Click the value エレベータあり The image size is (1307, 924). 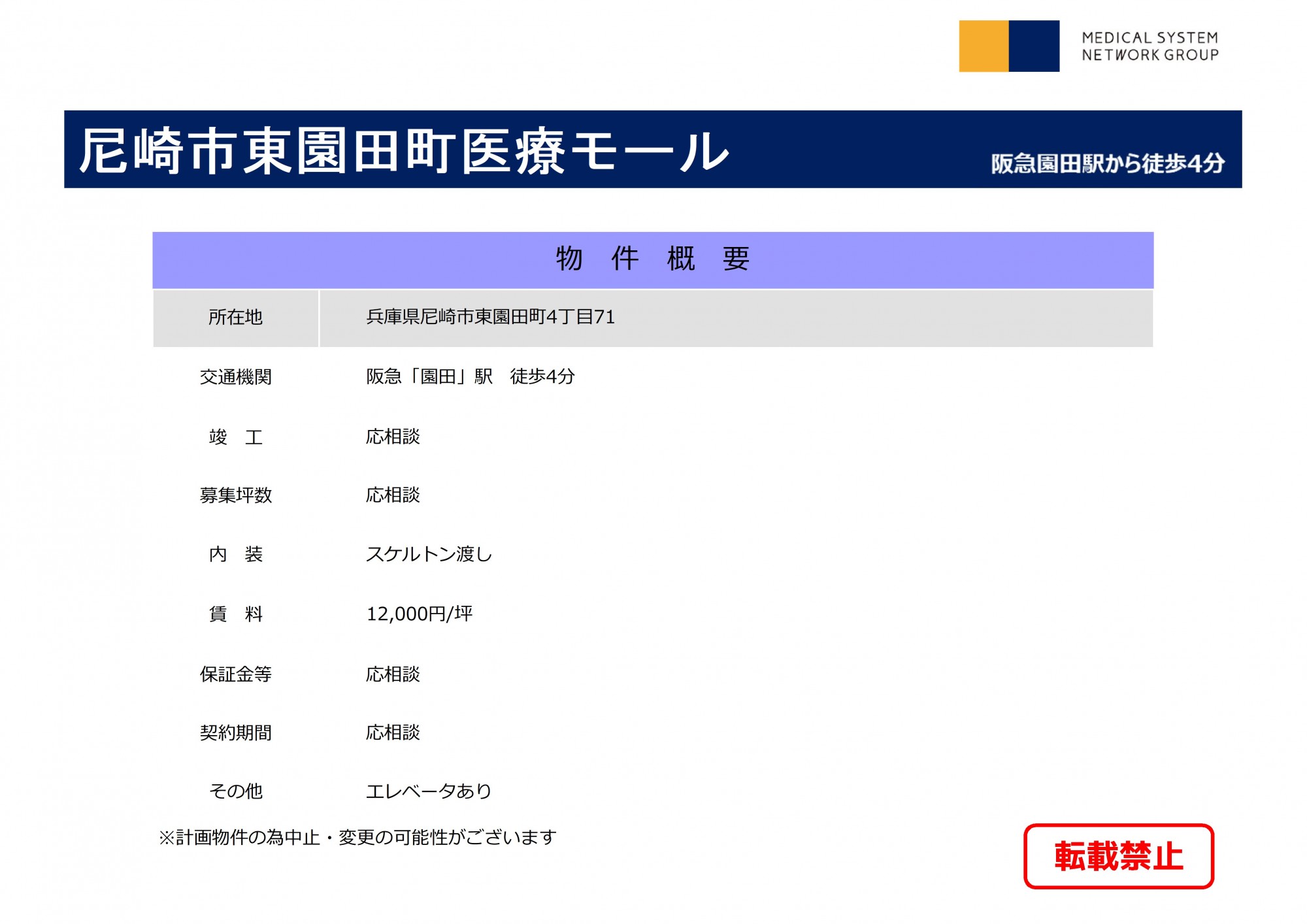tap(429, 791)
